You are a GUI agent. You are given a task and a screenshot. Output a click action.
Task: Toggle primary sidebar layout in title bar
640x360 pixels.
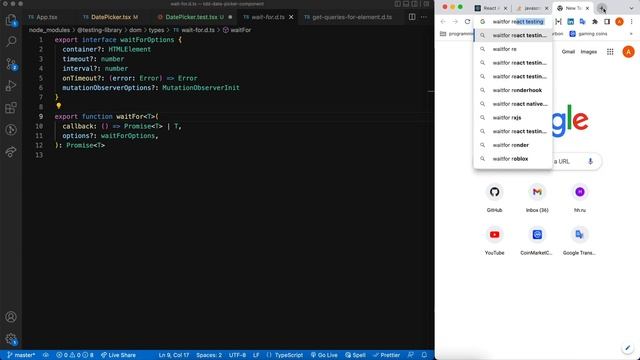tap(398, 4)
